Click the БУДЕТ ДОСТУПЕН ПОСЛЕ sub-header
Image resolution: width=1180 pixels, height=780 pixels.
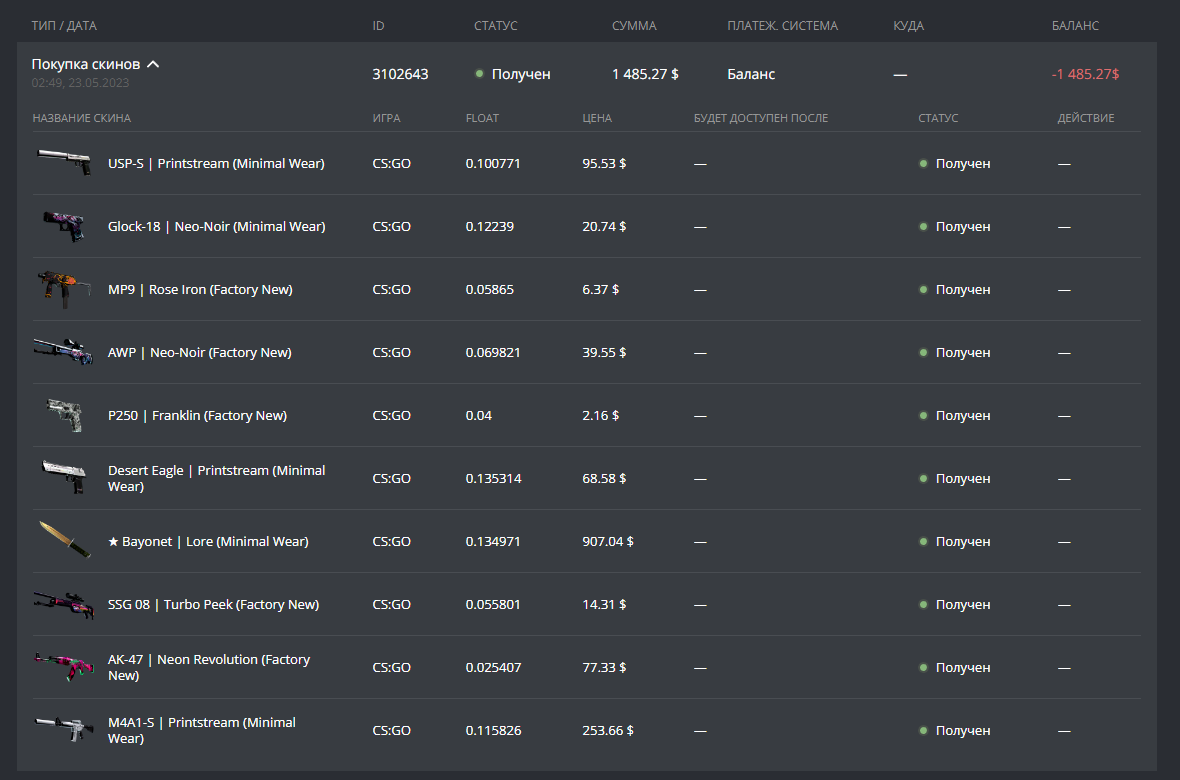(761, 118)
